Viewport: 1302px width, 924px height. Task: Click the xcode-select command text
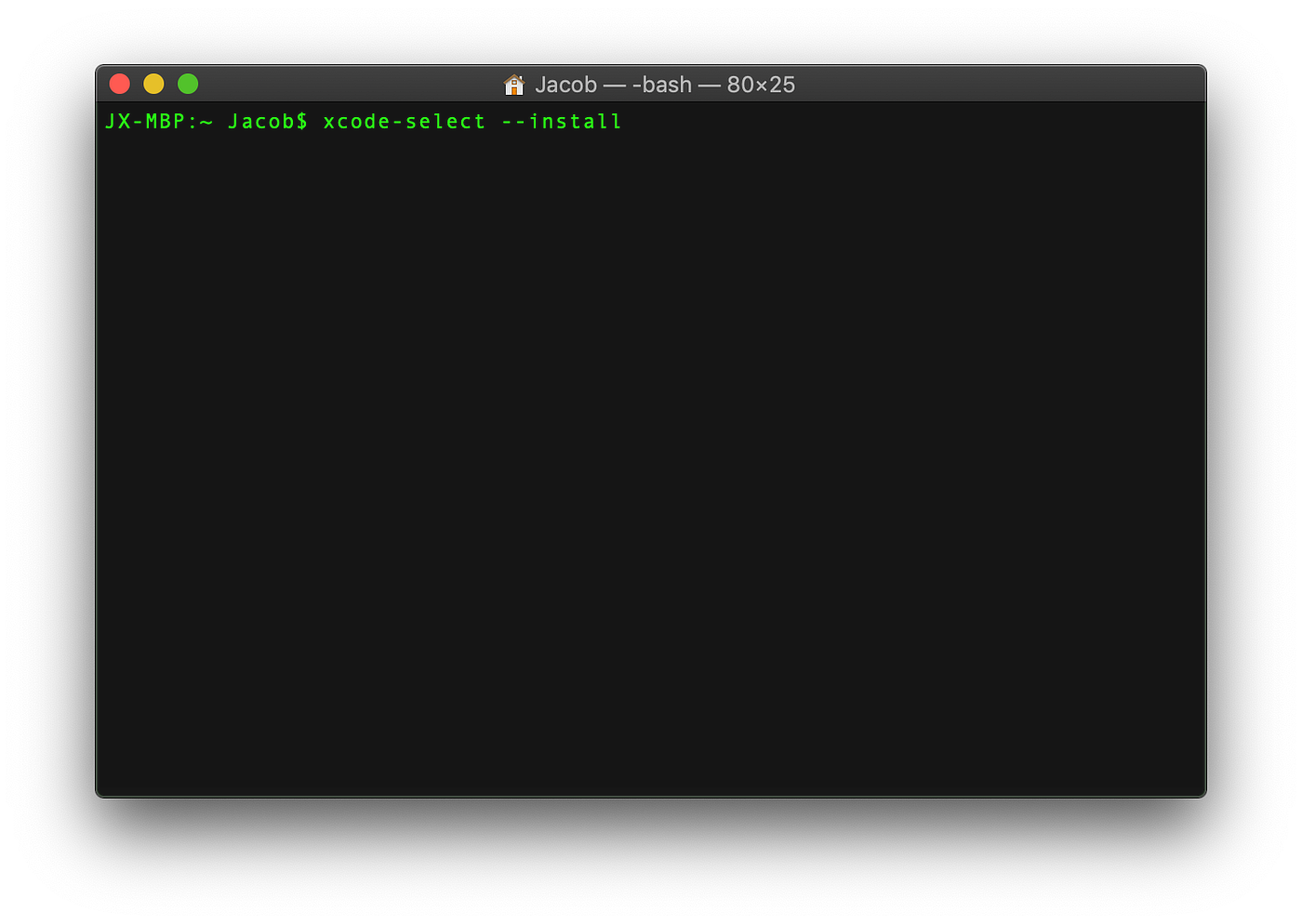click(x=404, y=121)
